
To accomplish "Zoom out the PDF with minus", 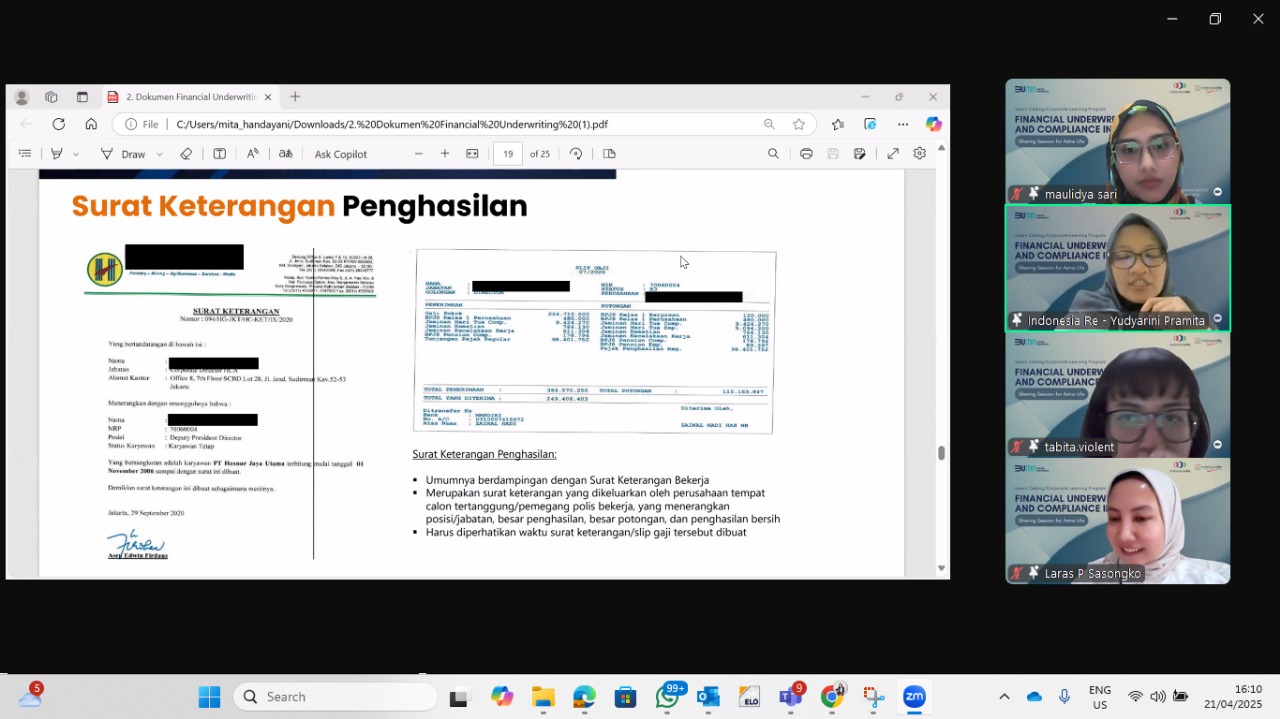I will click(x=419, y=154).
